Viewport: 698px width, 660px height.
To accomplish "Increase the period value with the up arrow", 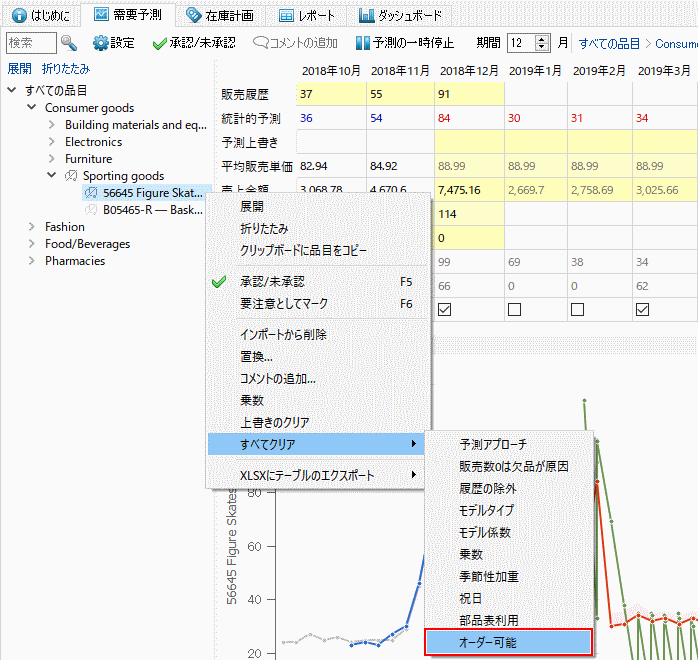I will [542, 39].
